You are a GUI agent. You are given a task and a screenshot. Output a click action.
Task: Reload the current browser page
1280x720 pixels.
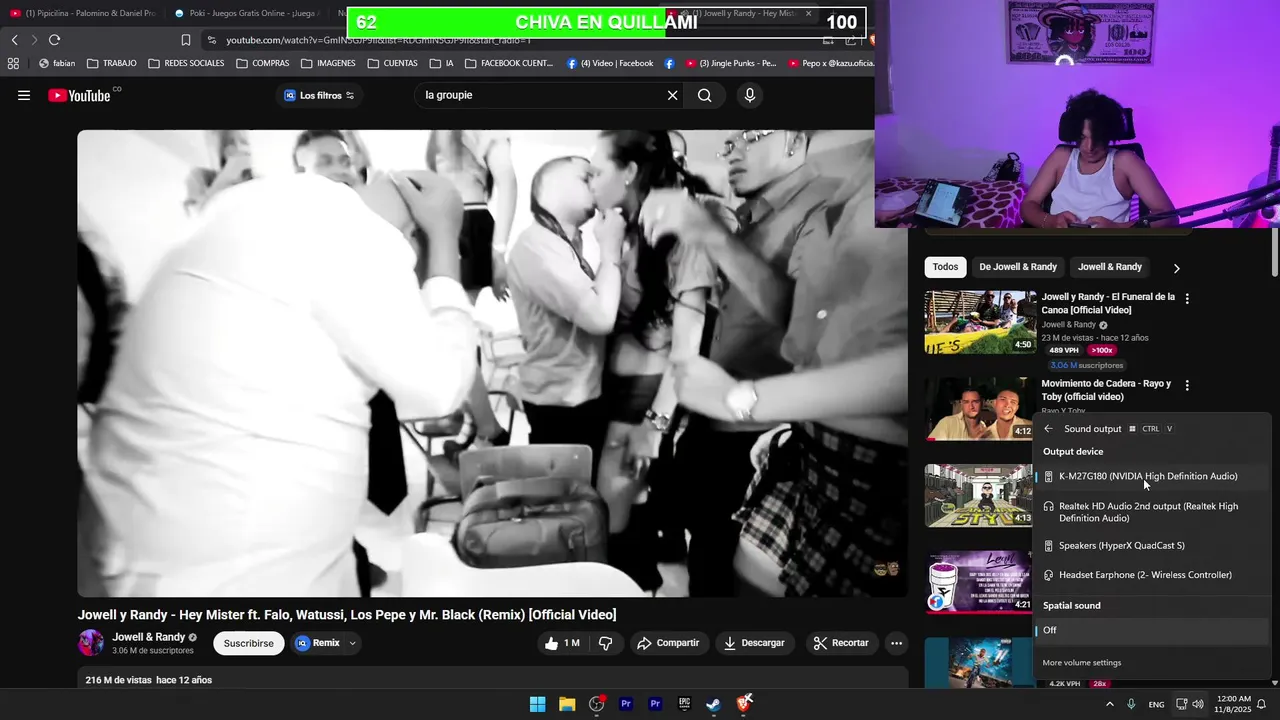pos(54,40)
